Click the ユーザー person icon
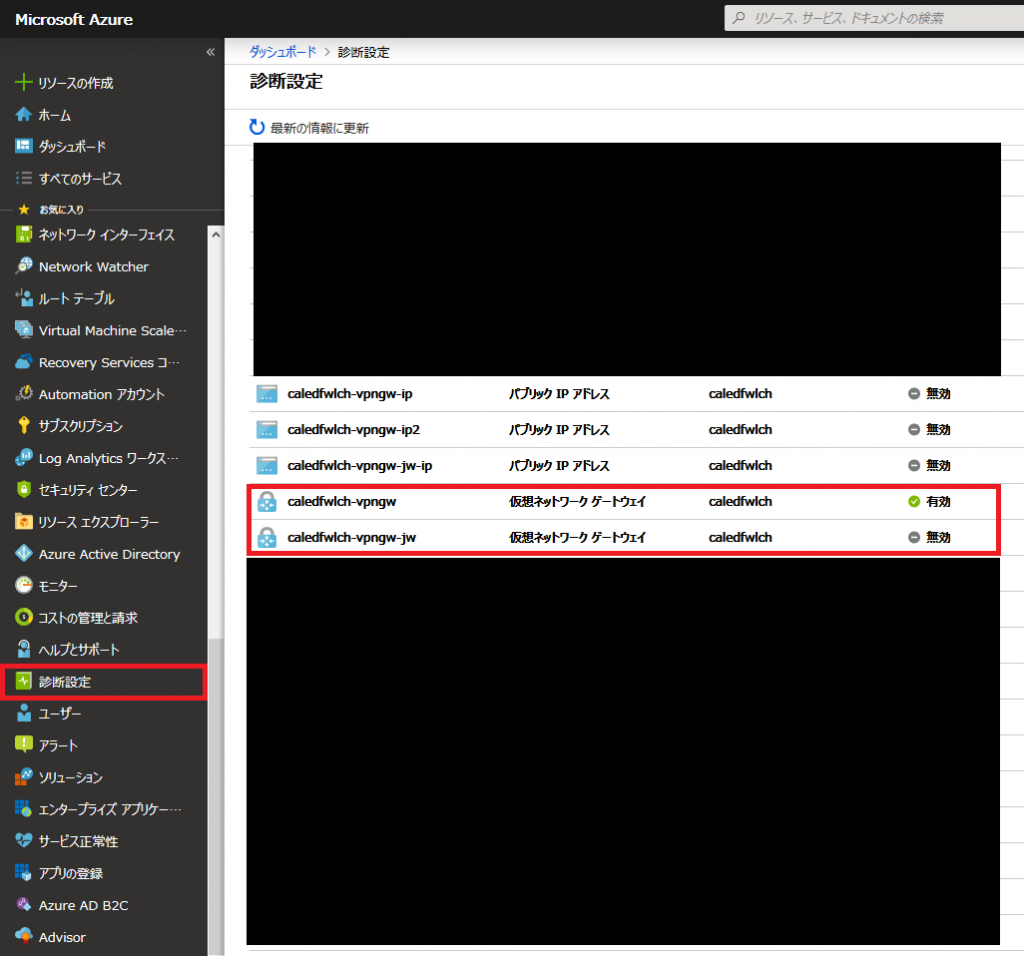This screenshot has height=956, width=1024. click(x=24, y=713)
